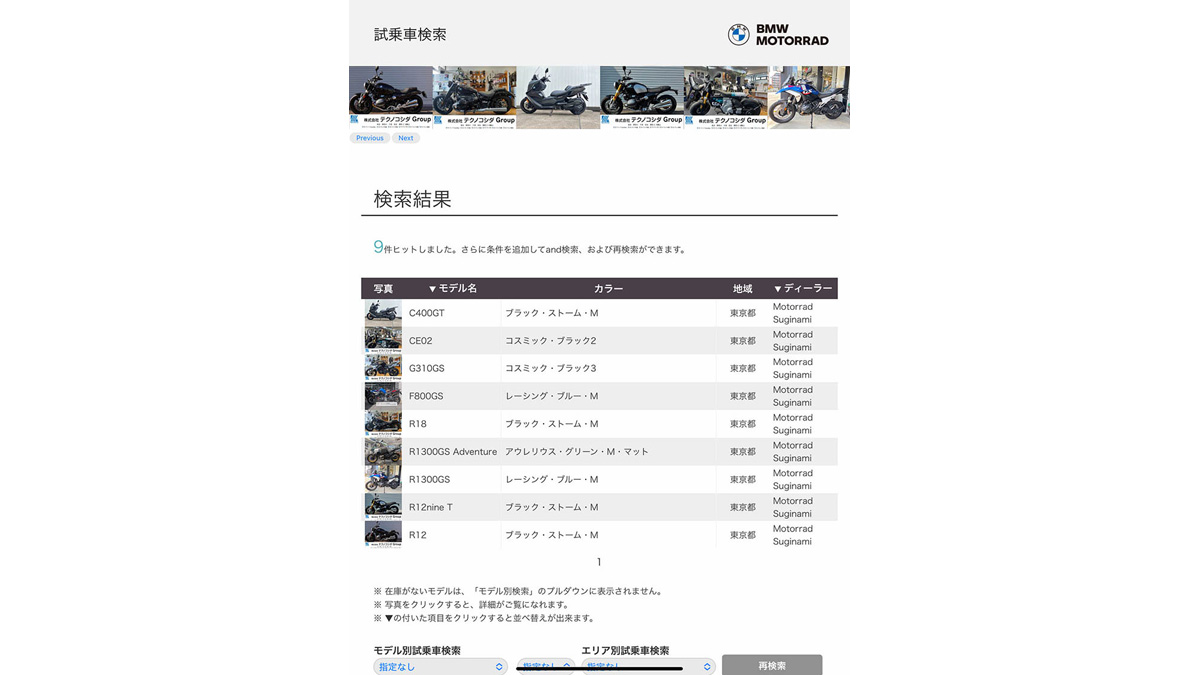Click アウレリウス・グリーン・M・マット color cell
Screen dimensions: 1200x675
click(577, 452)
